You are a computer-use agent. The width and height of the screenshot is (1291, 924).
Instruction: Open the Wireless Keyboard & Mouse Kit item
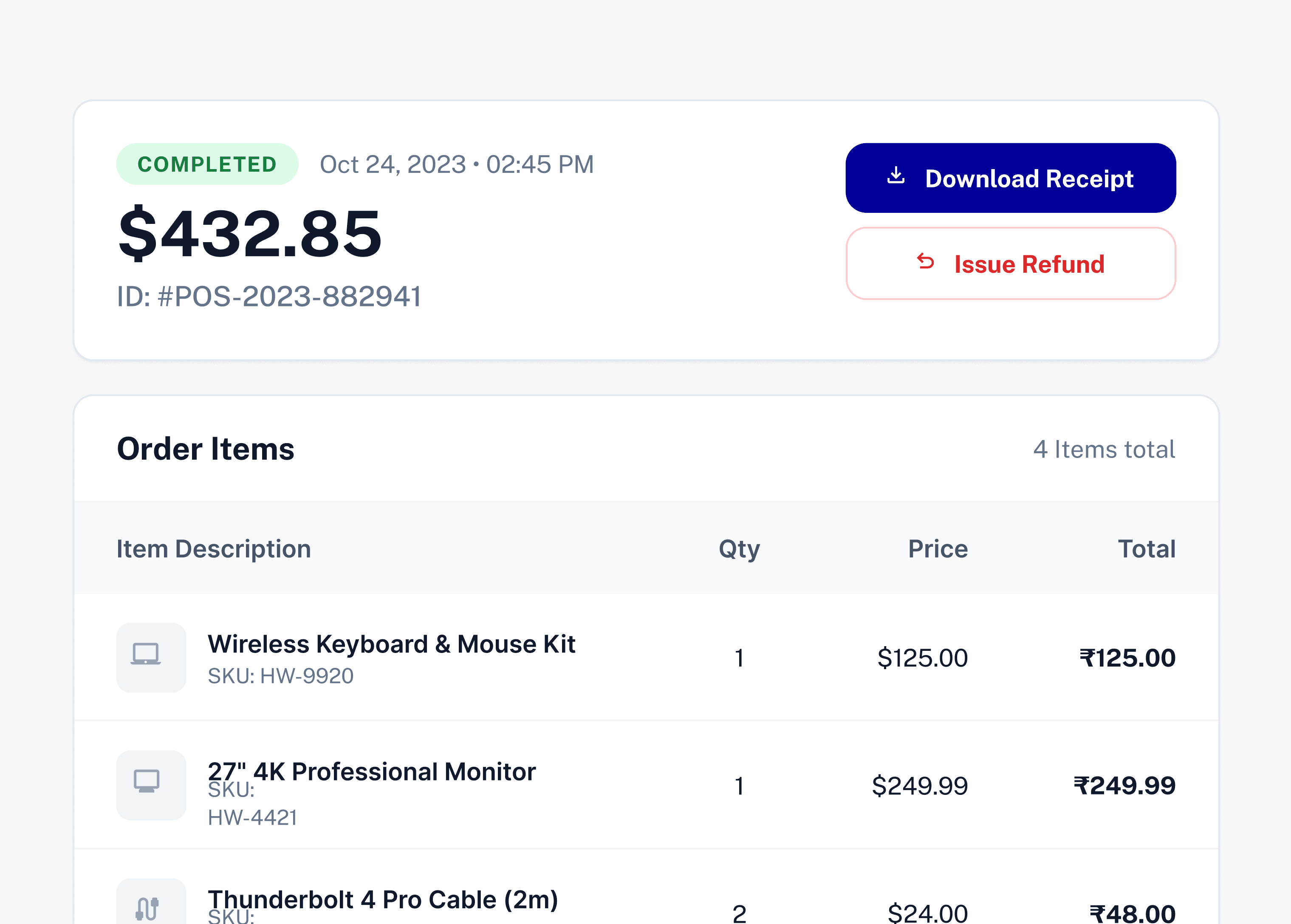click(391, 644)
